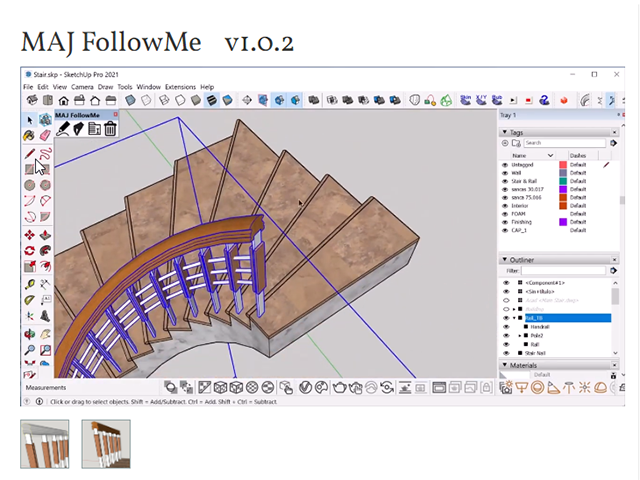Pick the Paint Bucket tool

[29, 136]
